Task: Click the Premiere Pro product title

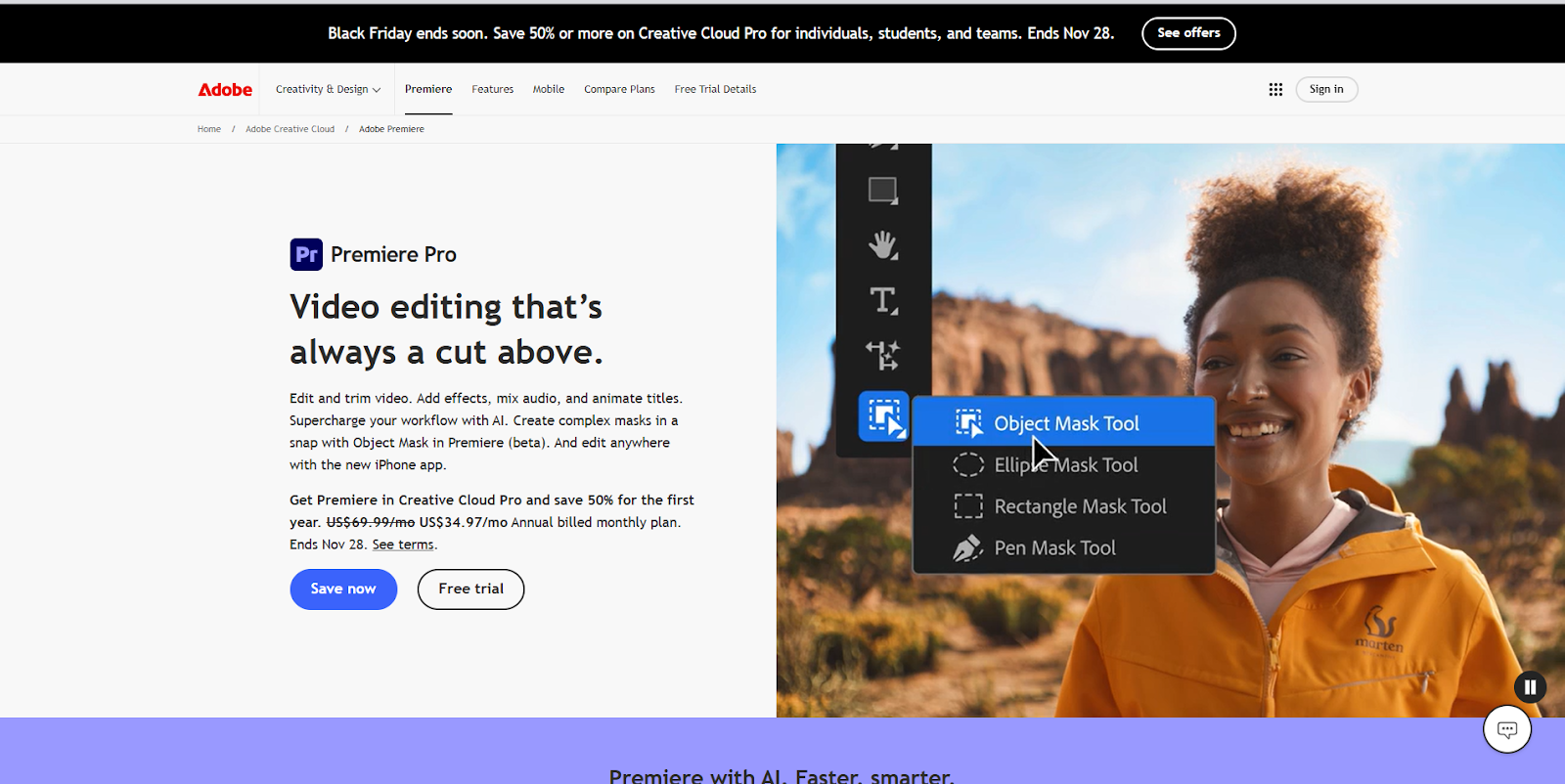Action: coord(393,254)
